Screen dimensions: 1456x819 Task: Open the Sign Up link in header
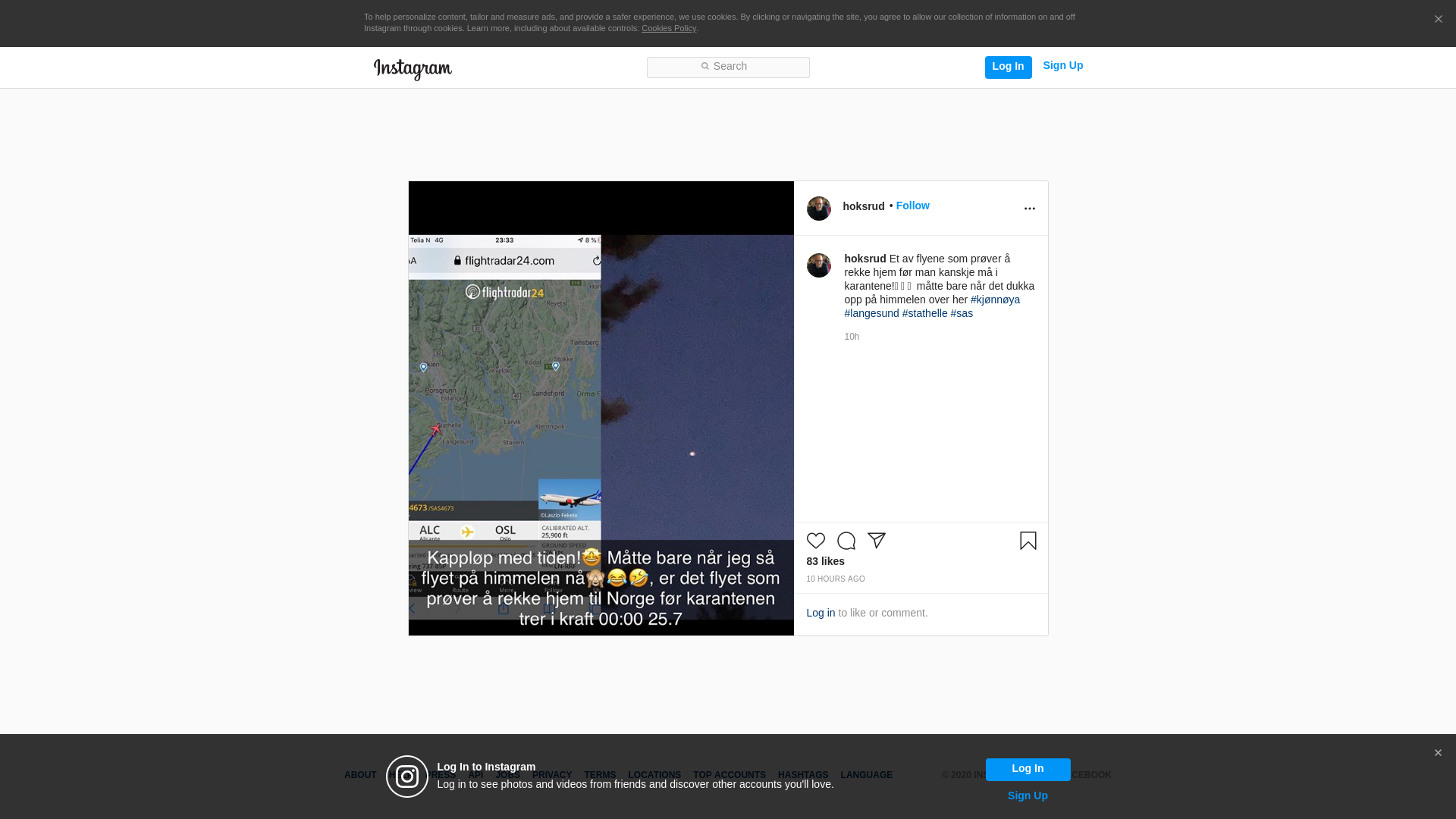pyautogui.click(x=1062, y=65)
